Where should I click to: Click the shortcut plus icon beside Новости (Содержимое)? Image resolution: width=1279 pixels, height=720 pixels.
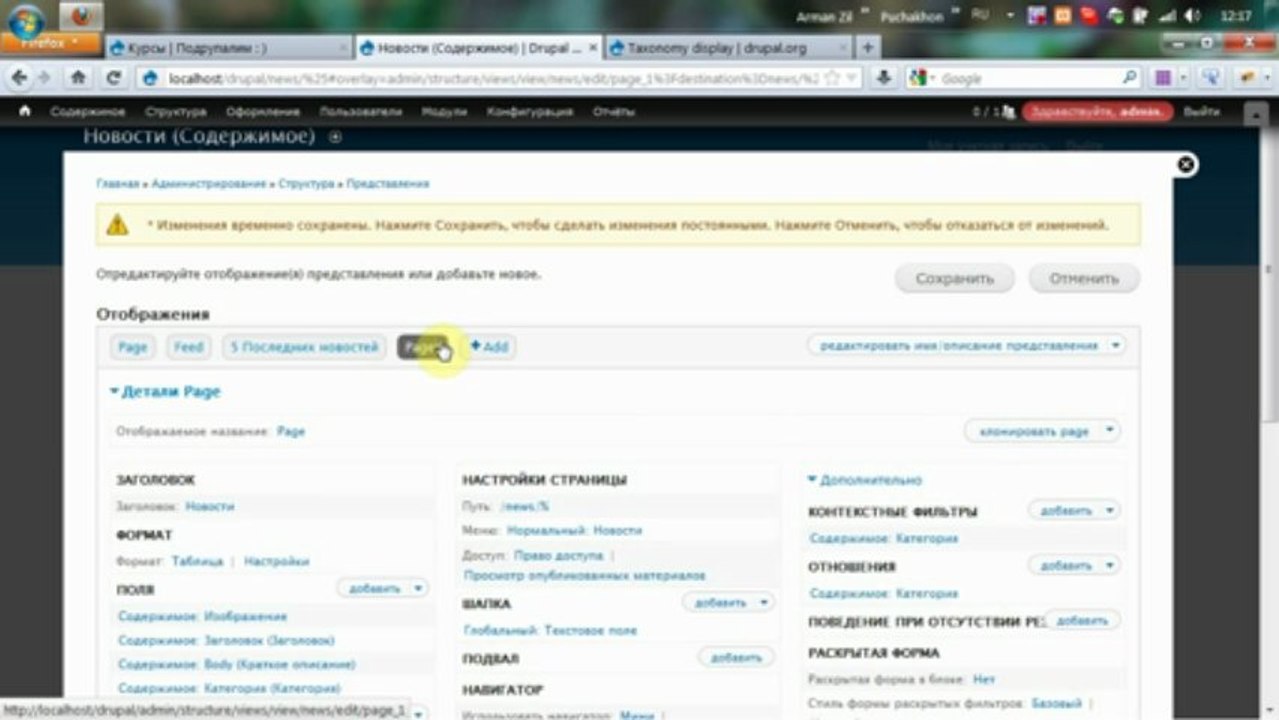pyautogui.click(x=335, y=137)
